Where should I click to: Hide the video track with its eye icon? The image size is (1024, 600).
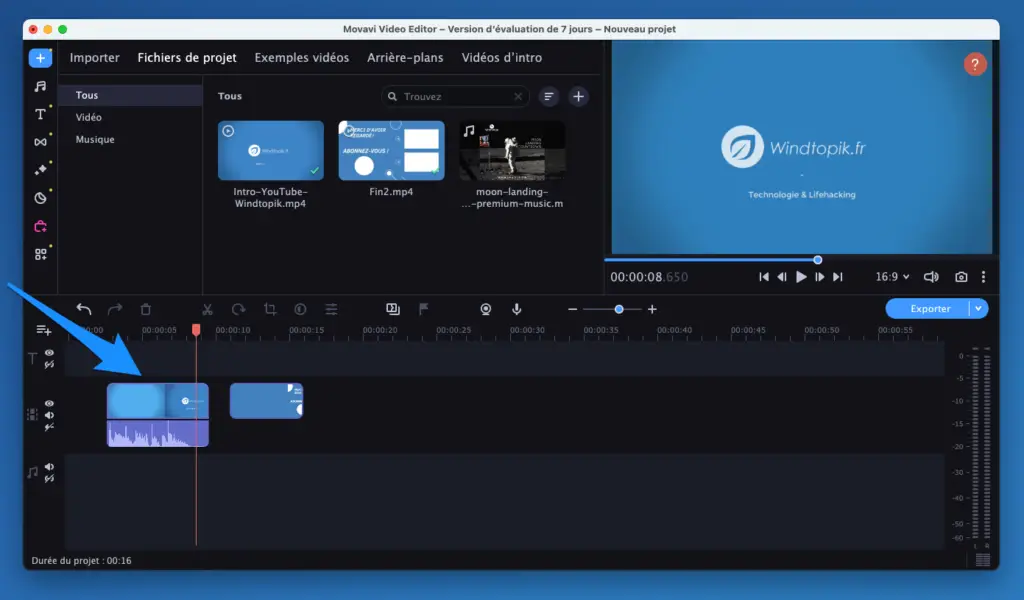[50, 403]
